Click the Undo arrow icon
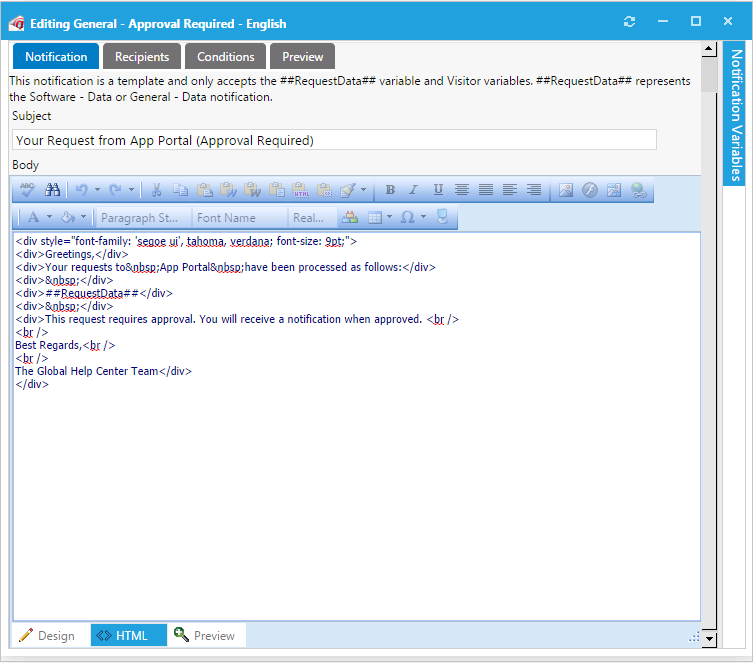 tap(81, 190)
